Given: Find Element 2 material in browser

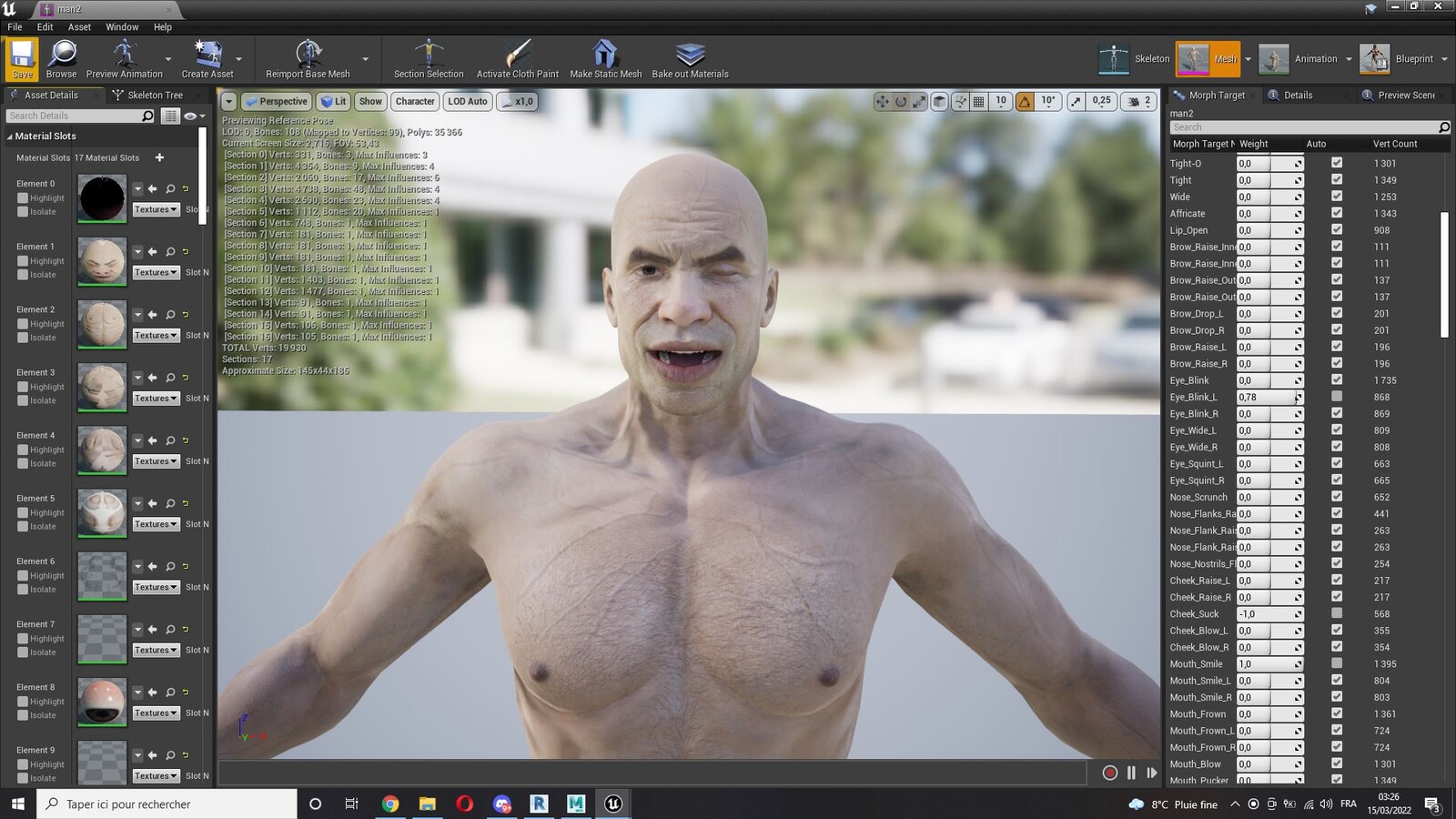Looking at the screenshot, I should point(170,314).
